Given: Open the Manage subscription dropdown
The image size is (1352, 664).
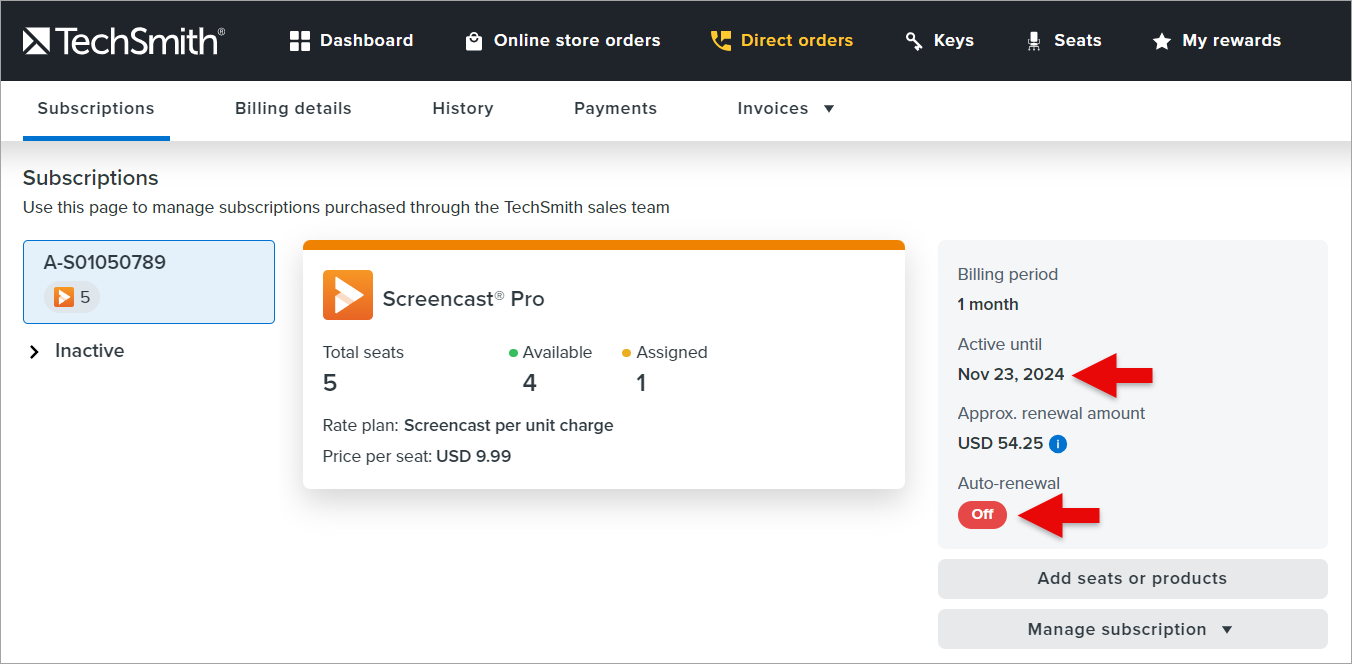Looking at the screenshot, I should pos(1132,629).
